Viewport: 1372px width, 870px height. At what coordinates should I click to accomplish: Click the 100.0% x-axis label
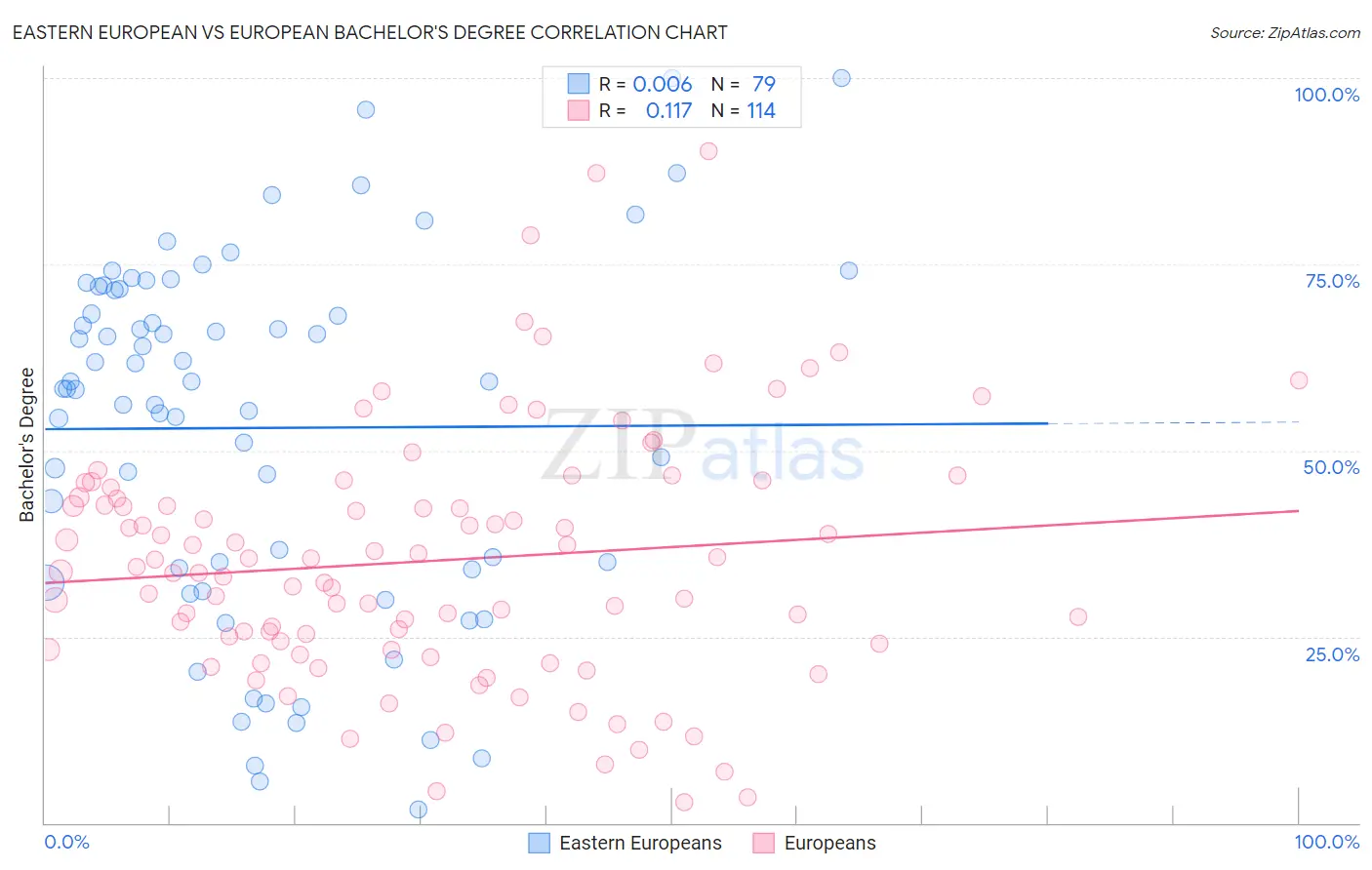1326,842
